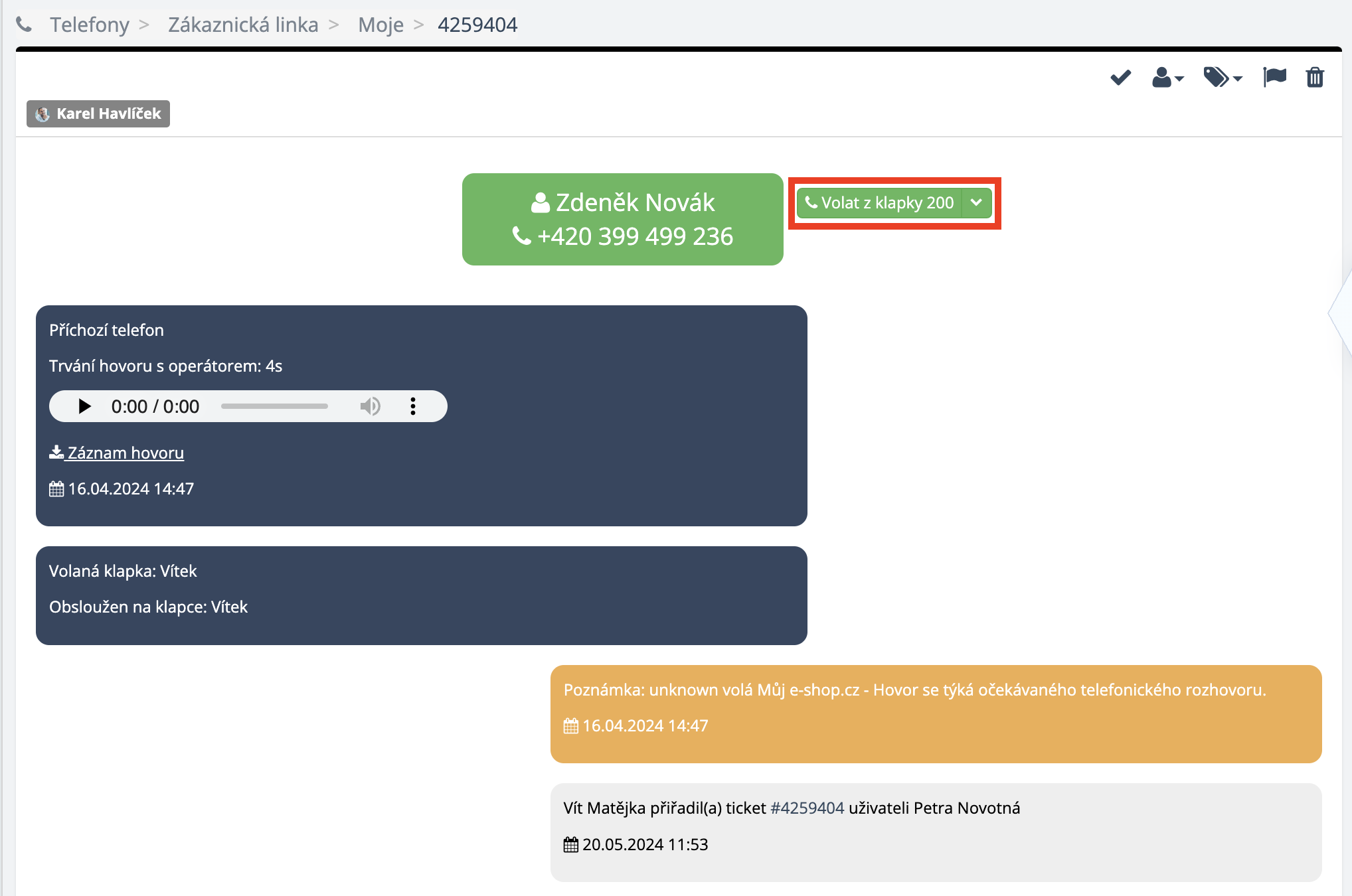
Task: Open ticket link #4259404
Action: [807, 808]
